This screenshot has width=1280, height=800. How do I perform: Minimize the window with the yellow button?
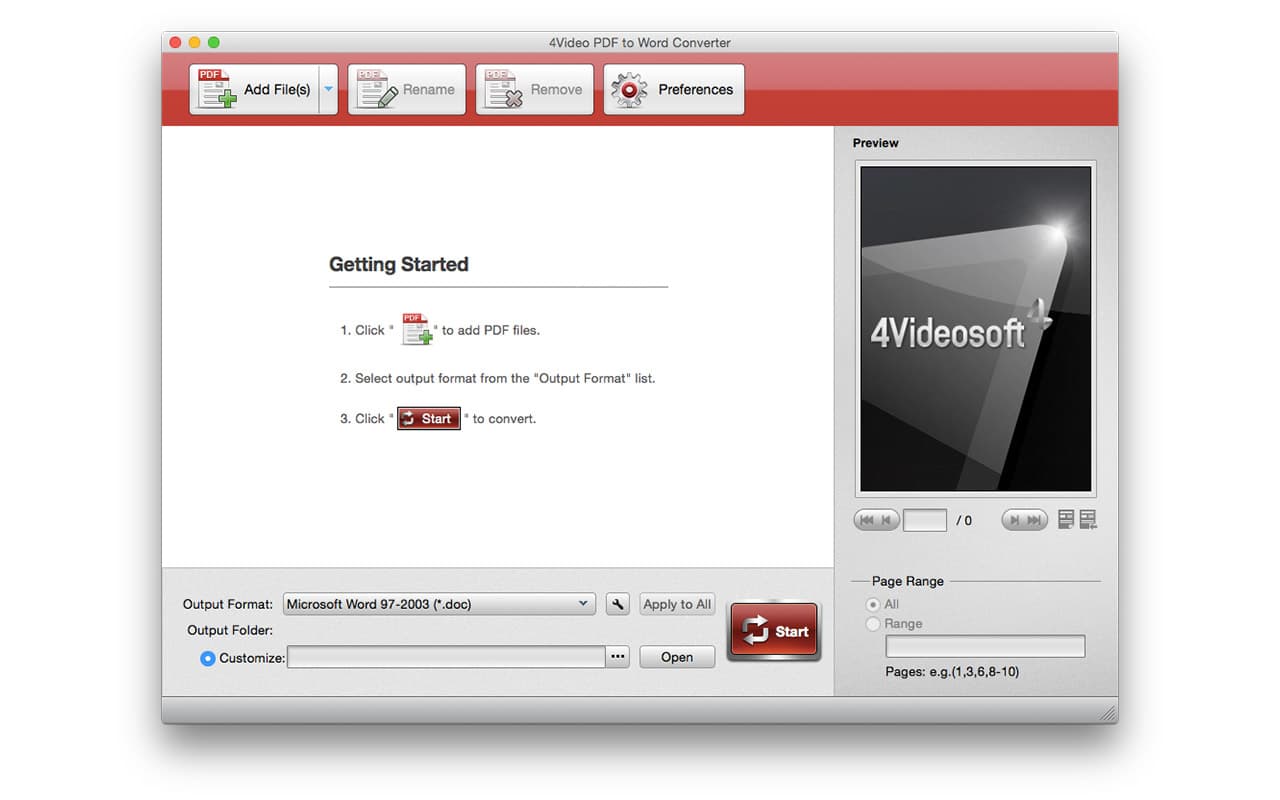(194, 43)
